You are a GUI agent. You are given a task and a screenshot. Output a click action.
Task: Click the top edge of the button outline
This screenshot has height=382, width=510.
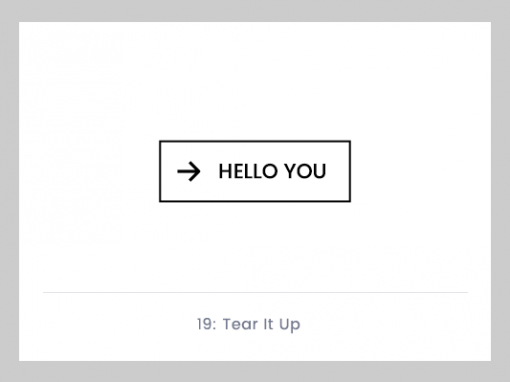[255, 142]
